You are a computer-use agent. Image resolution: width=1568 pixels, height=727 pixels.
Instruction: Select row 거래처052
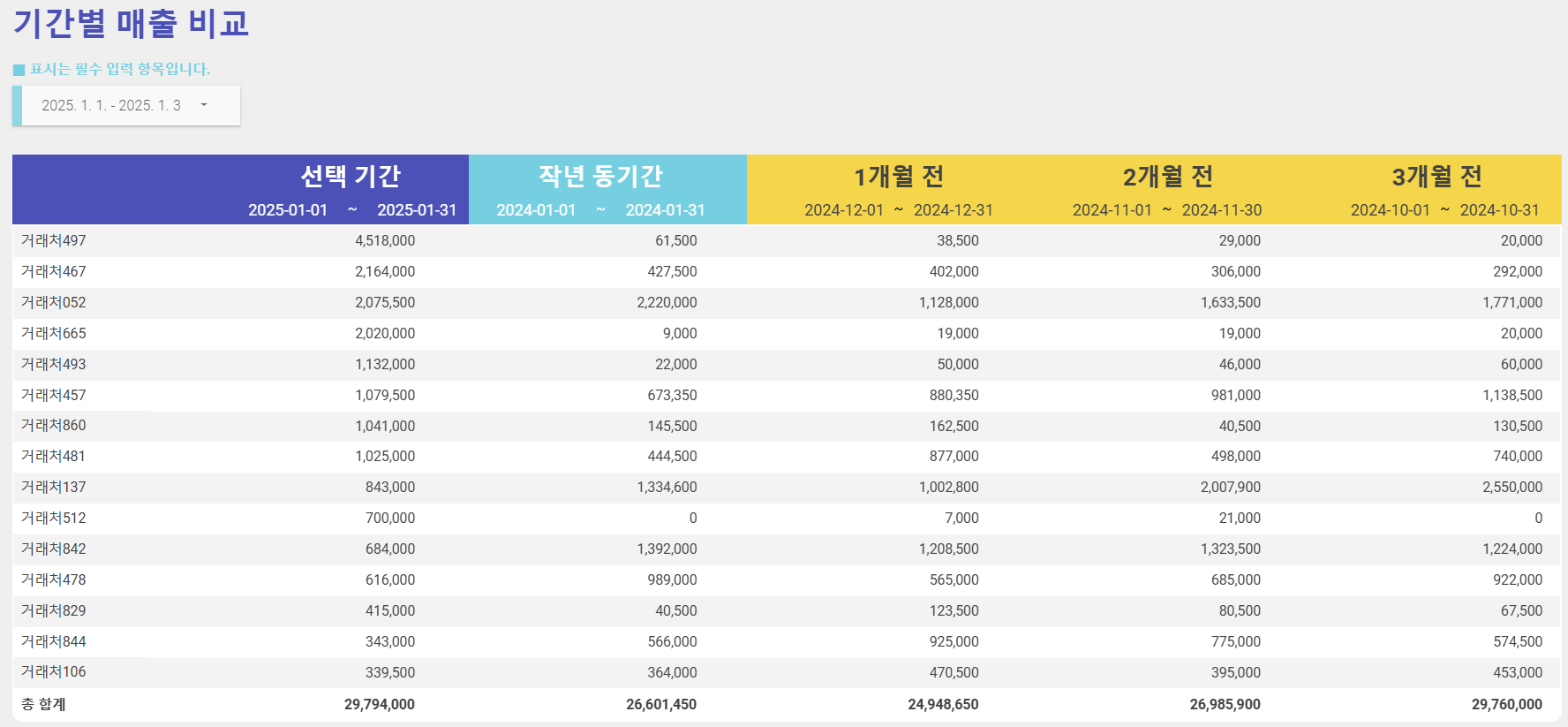(786, 303)
